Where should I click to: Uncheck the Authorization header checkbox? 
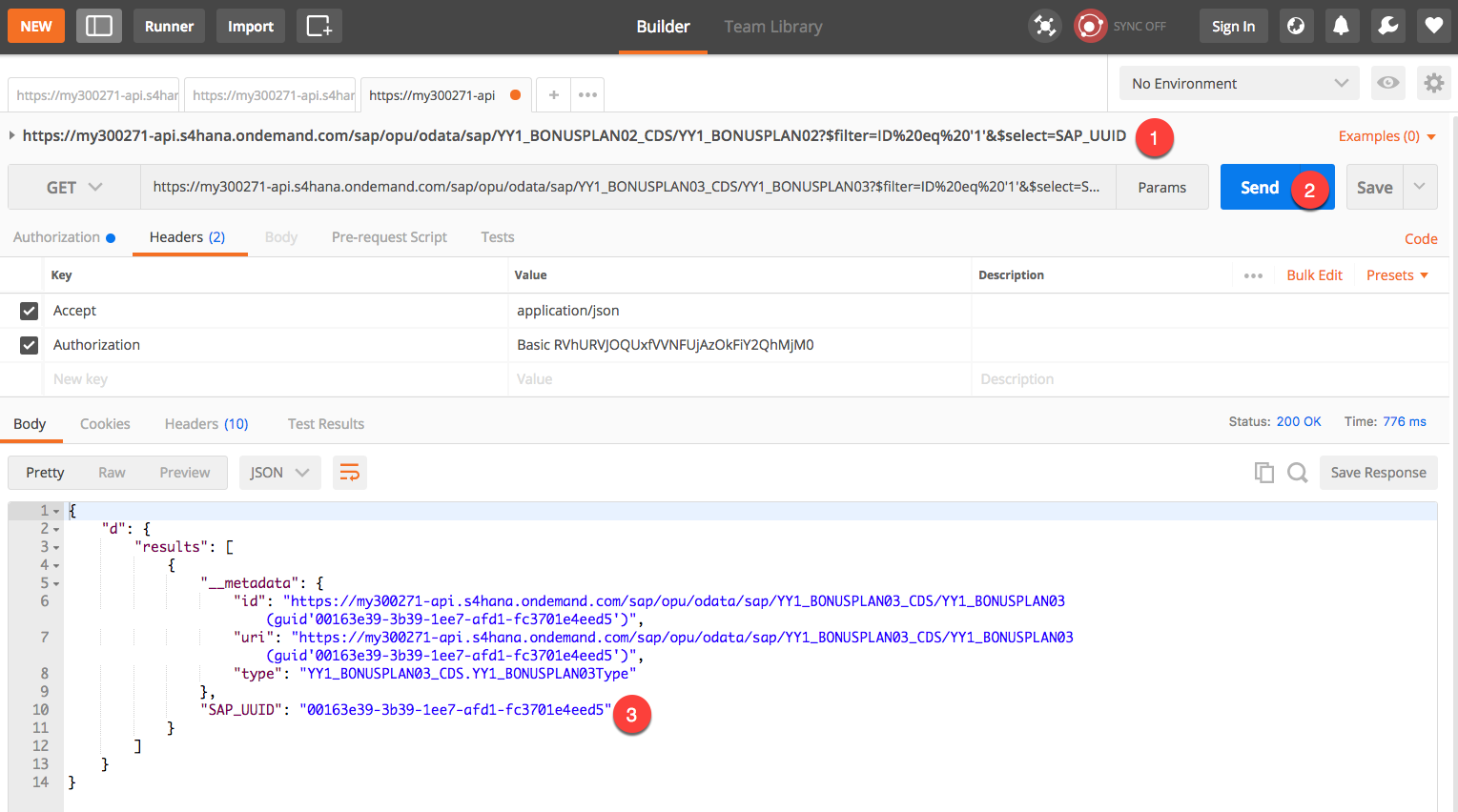29,345
